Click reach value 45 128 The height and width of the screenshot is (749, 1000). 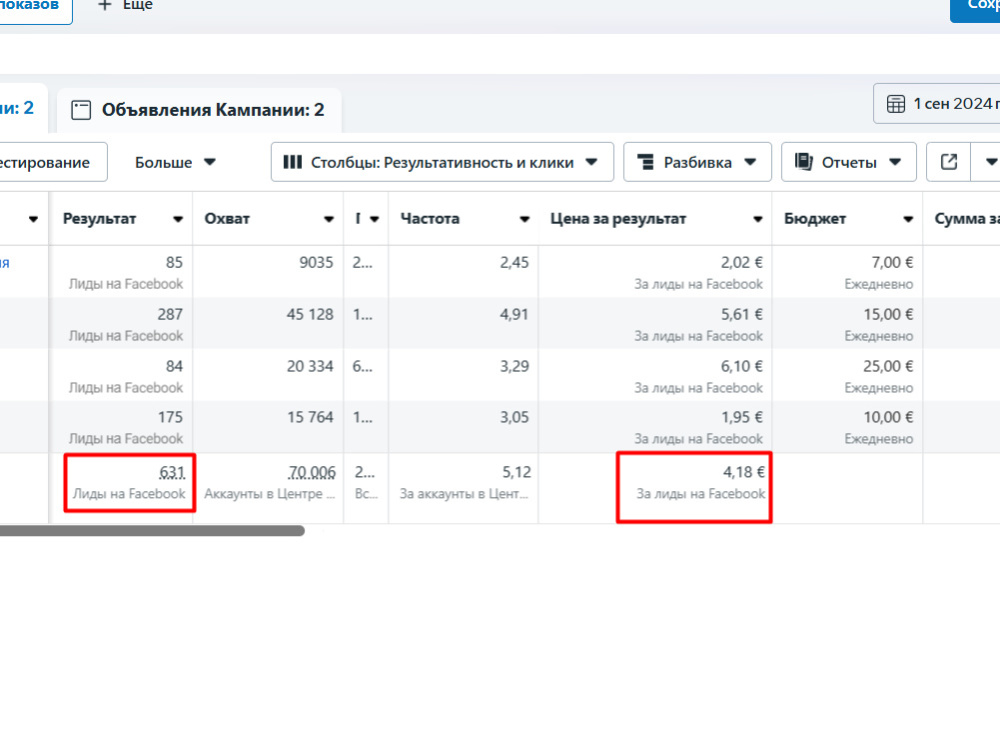tap(310, 314)
